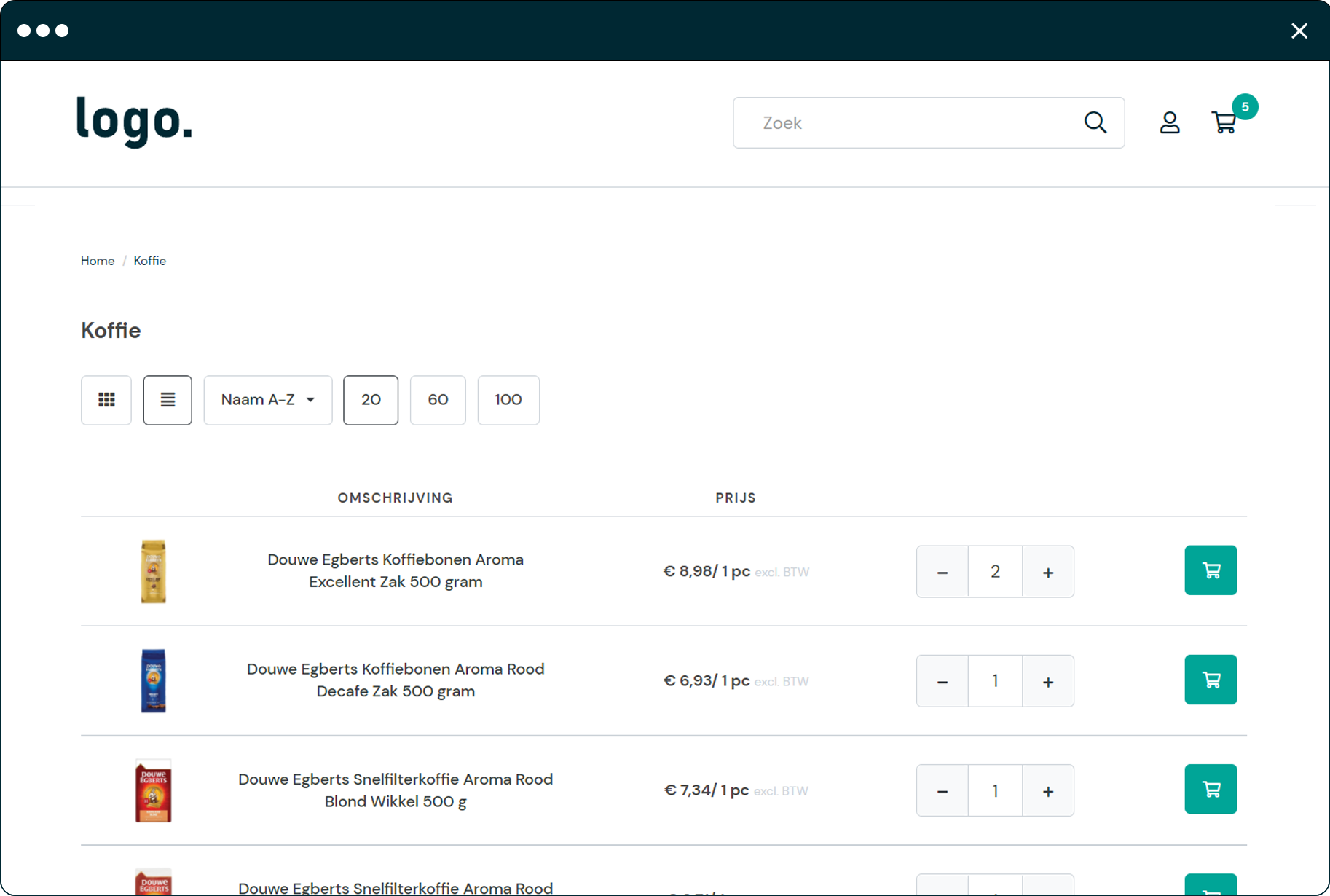Show 60 products per page

click(x=438, y=400)
